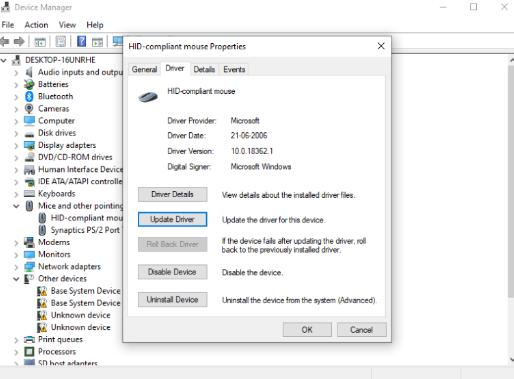Viewport: 514px width, 379px height.
Task: Close the HID-compliant mouse Properties dialog
Action: pyautogui.click(x=381, y=46)
